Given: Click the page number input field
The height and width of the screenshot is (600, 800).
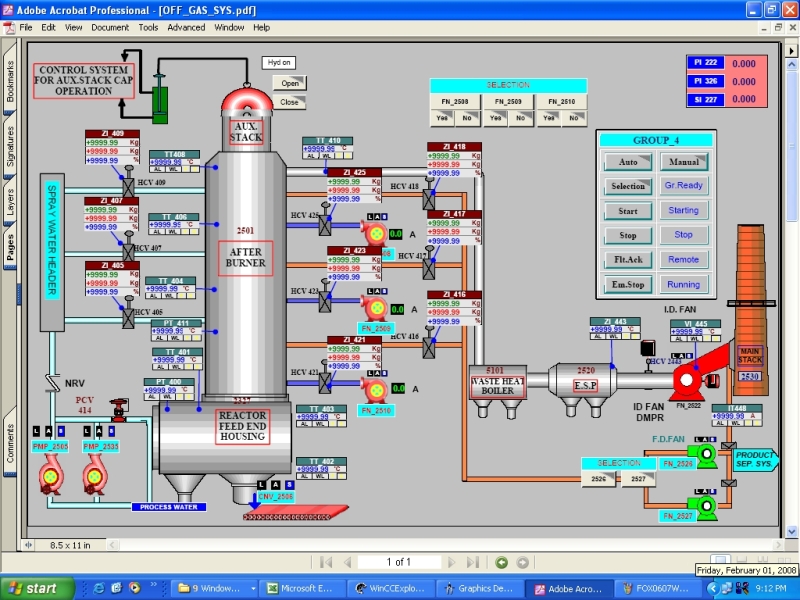Looking at the screenshot, I should 399,562.
